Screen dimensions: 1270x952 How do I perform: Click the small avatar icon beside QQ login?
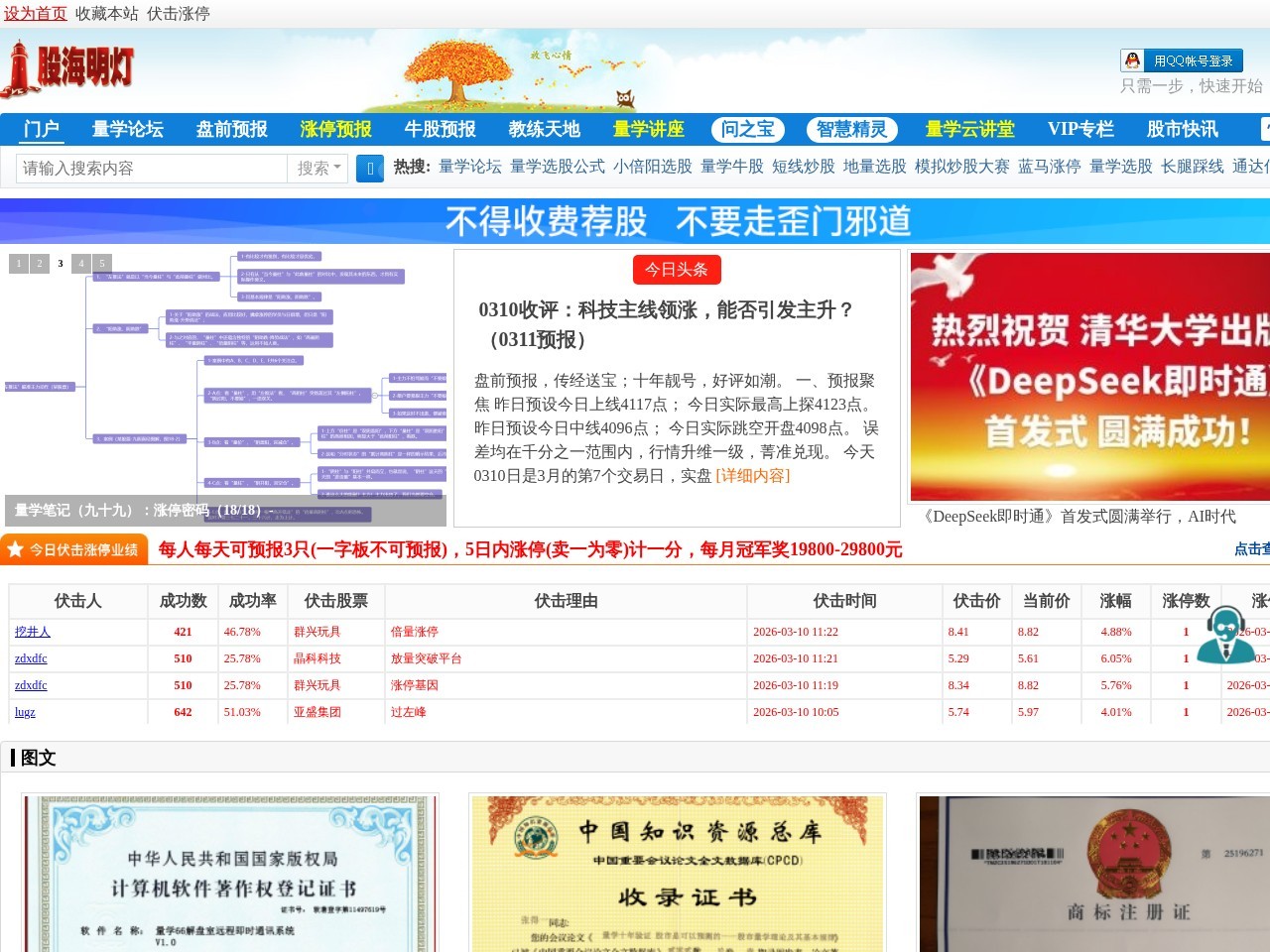click(x=1132, y=60)
